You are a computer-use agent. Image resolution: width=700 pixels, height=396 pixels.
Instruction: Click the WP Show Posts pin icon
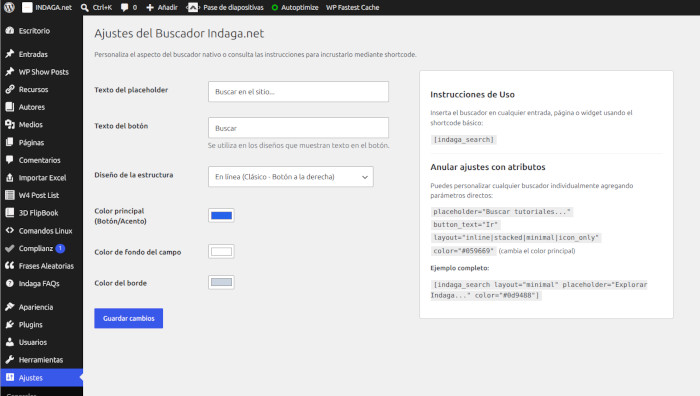click(x=10, y=72)
